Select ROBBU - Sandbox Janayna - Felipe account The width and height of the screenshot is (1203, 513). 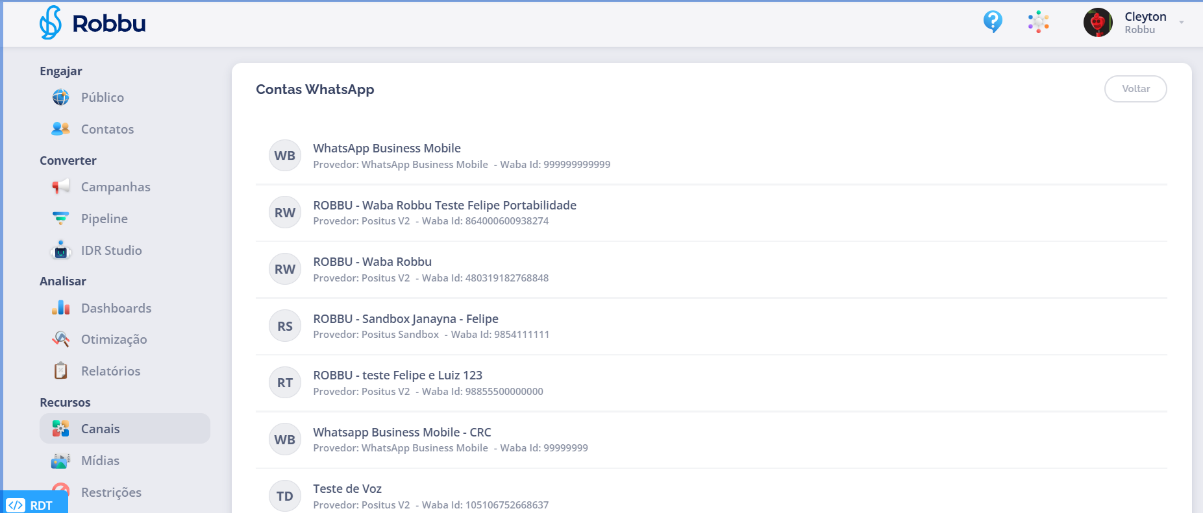tap(405, 319)
